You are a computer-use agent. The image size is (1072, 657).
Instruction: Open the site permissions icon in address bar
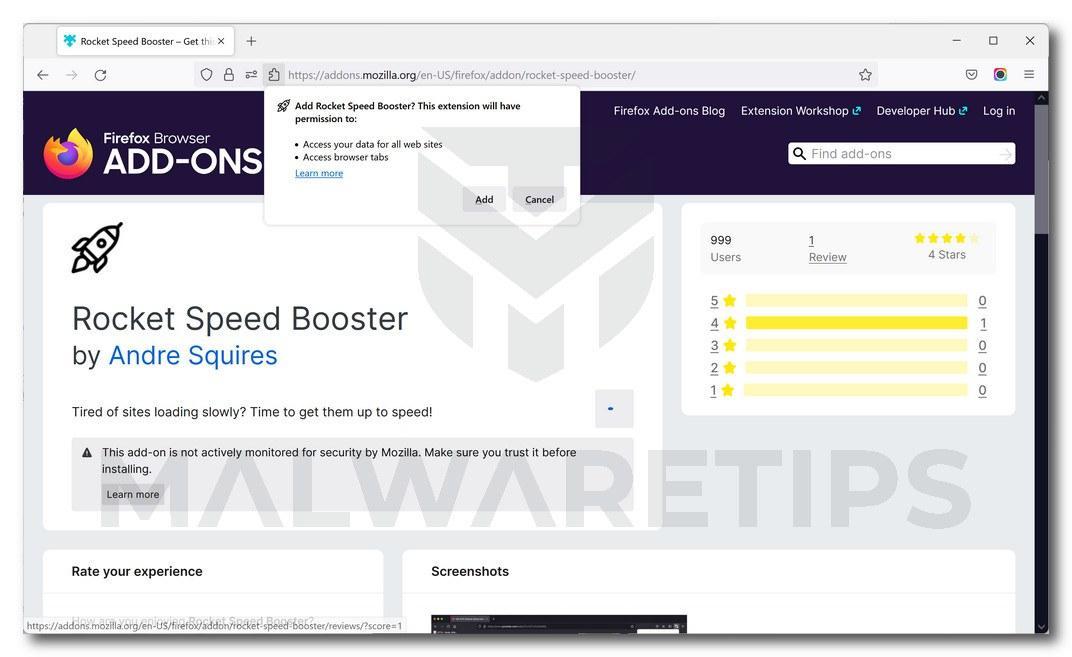251,75
